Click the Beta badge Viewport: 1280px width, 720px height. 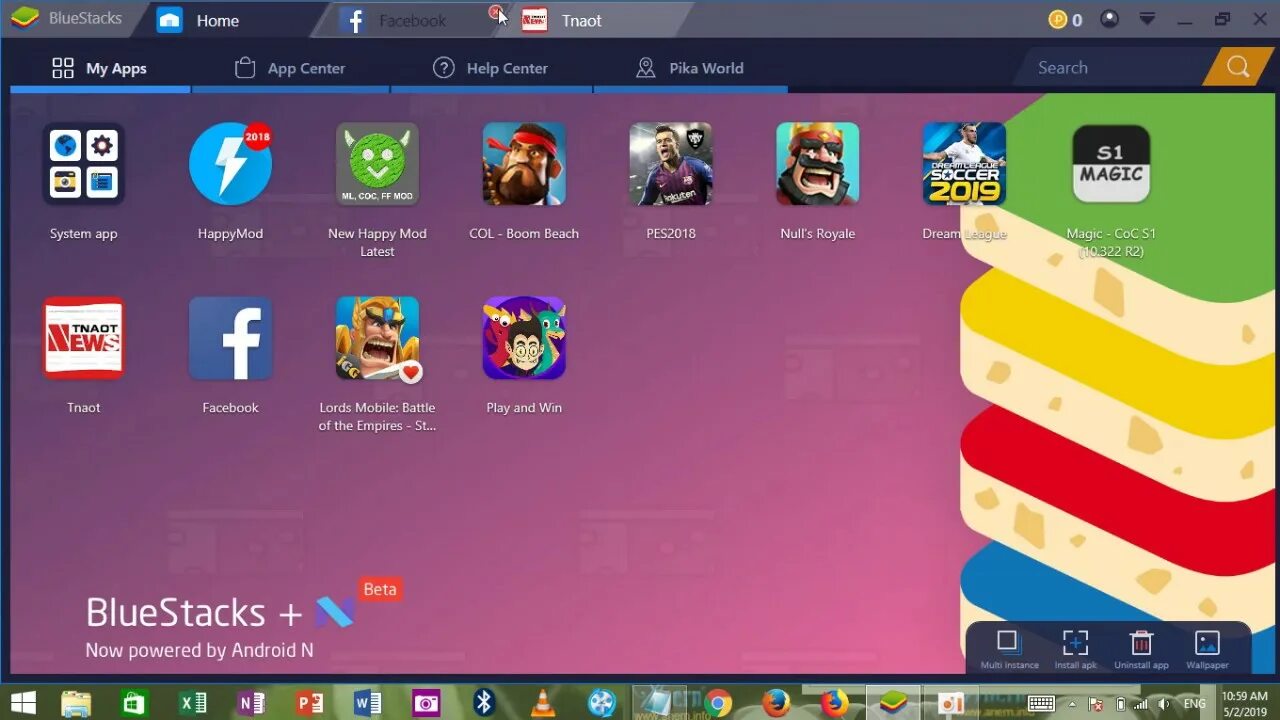(x=380, y=589)
